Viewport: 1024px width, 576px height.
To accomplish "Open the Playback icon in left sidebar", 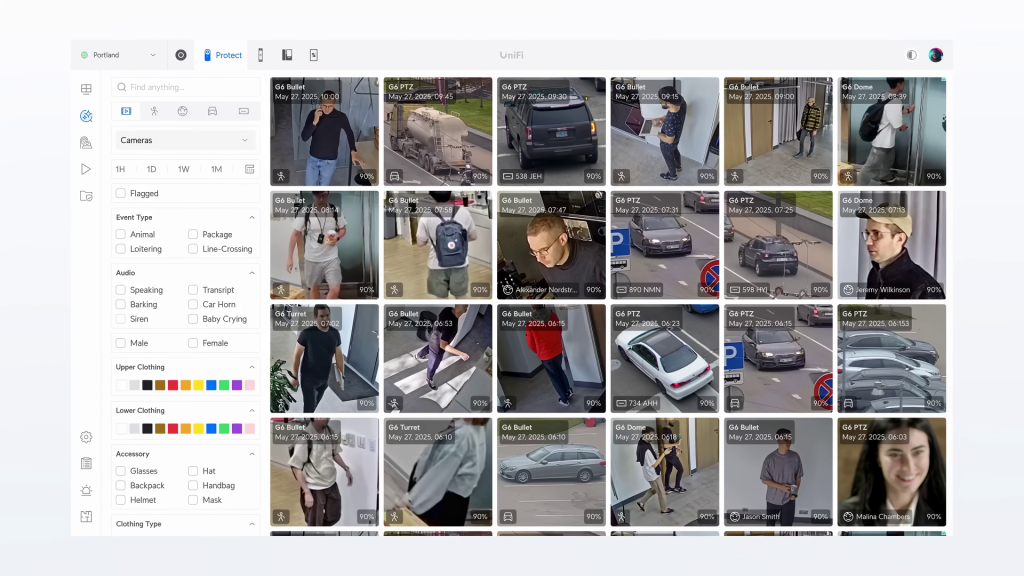I will tap(86, 169).
